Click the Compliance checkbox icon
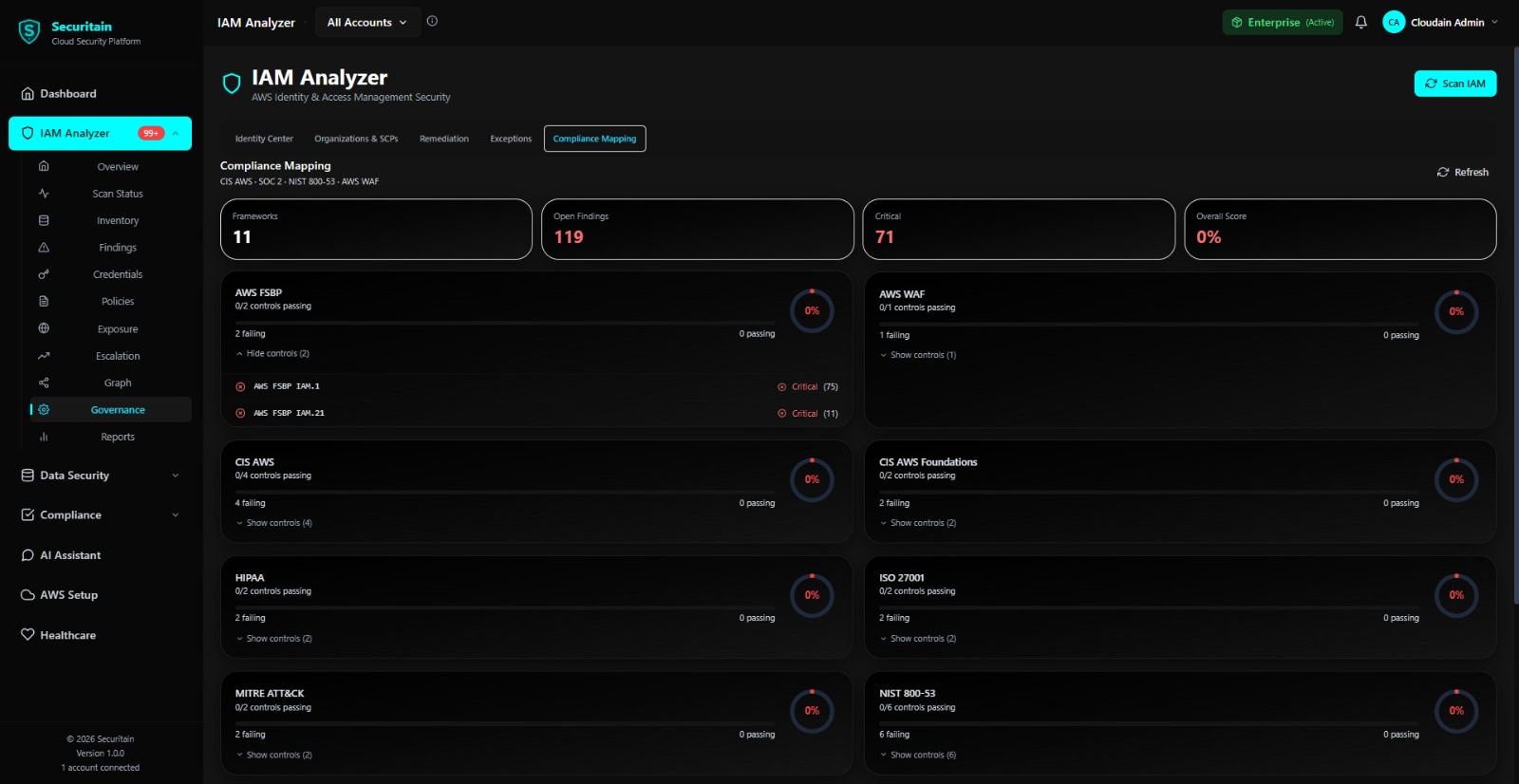Viewport: 1519px width, 784px height. point(28,515)
